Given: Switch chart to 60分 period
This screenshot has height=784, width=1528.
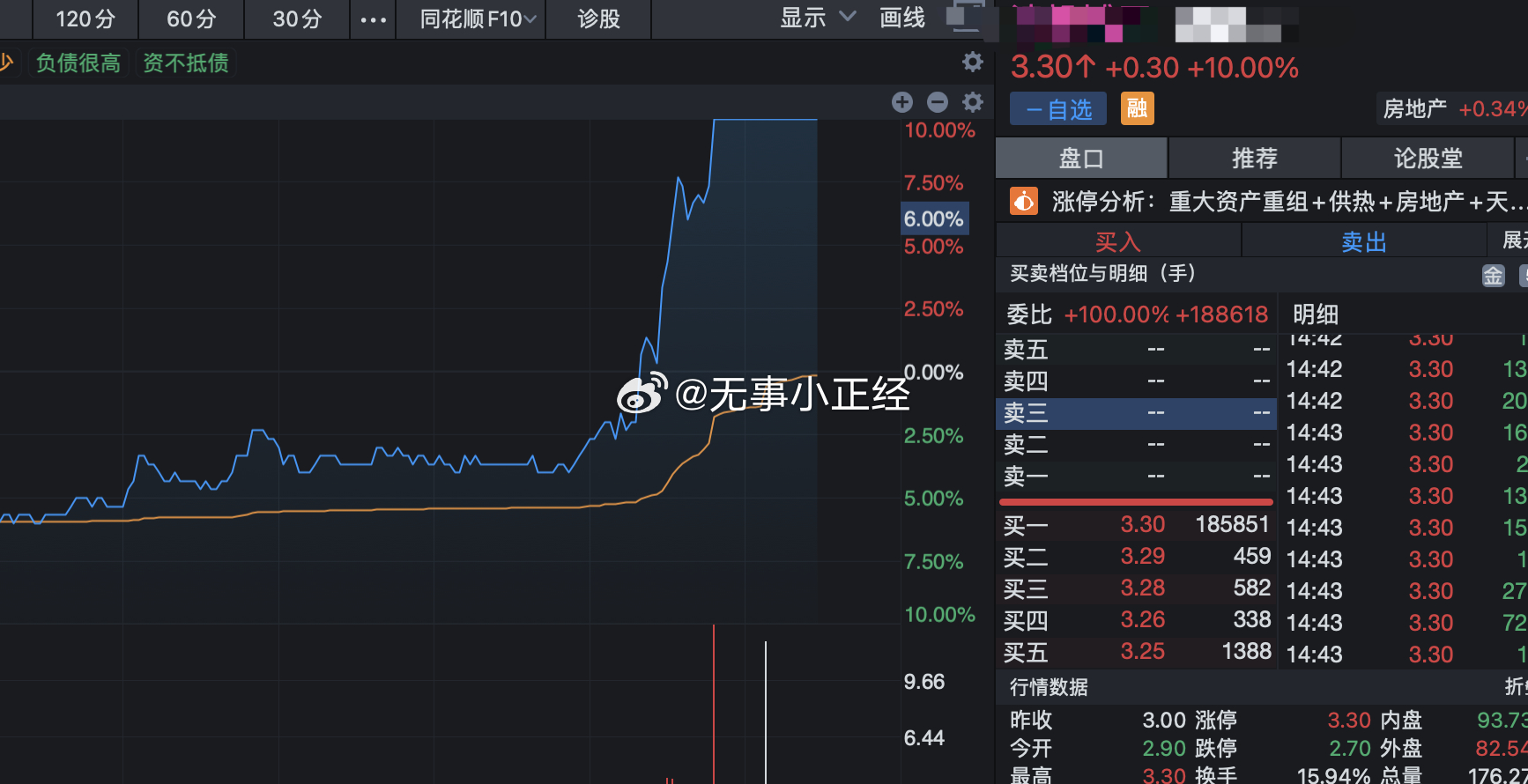Looking at the screenshot, I should tap(191, 18).
